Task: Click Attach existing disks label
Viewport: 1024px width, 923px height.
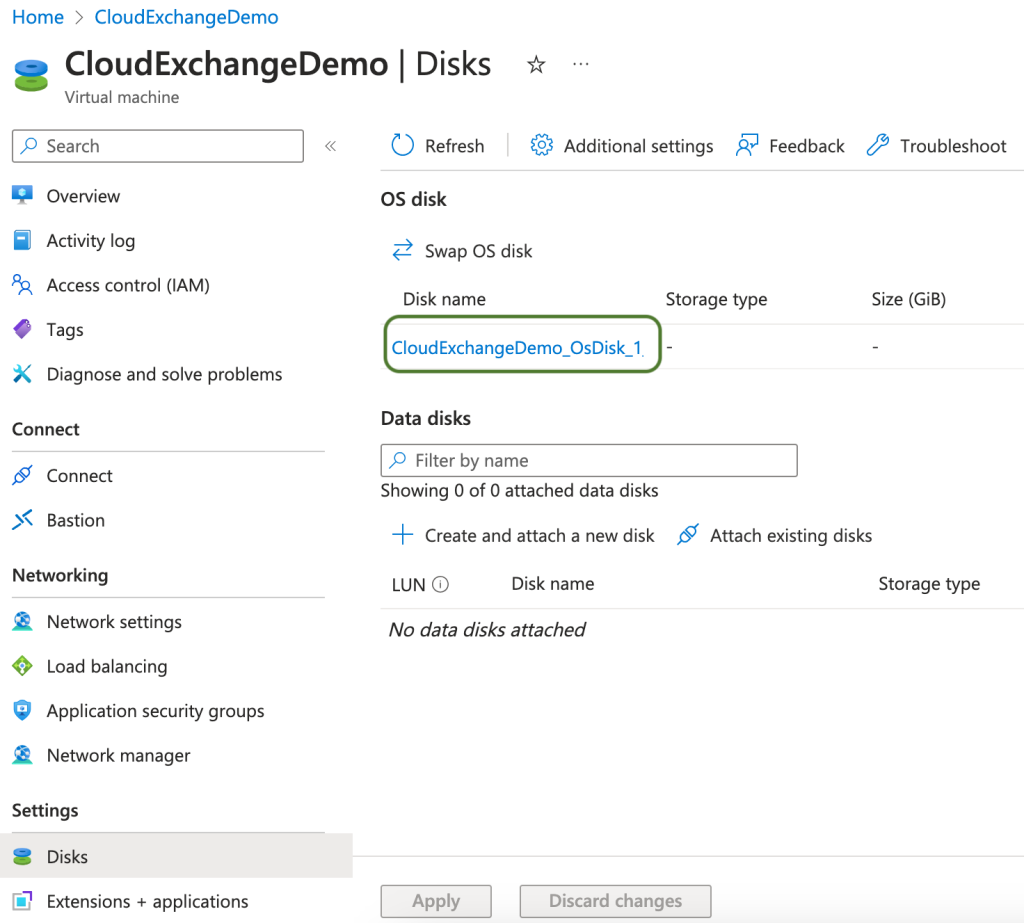Action: coord(791,535)
